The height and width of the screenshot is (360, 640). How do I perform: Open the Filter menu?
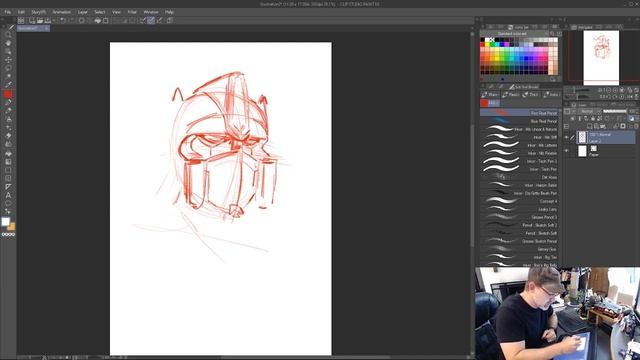coord(132,12)
